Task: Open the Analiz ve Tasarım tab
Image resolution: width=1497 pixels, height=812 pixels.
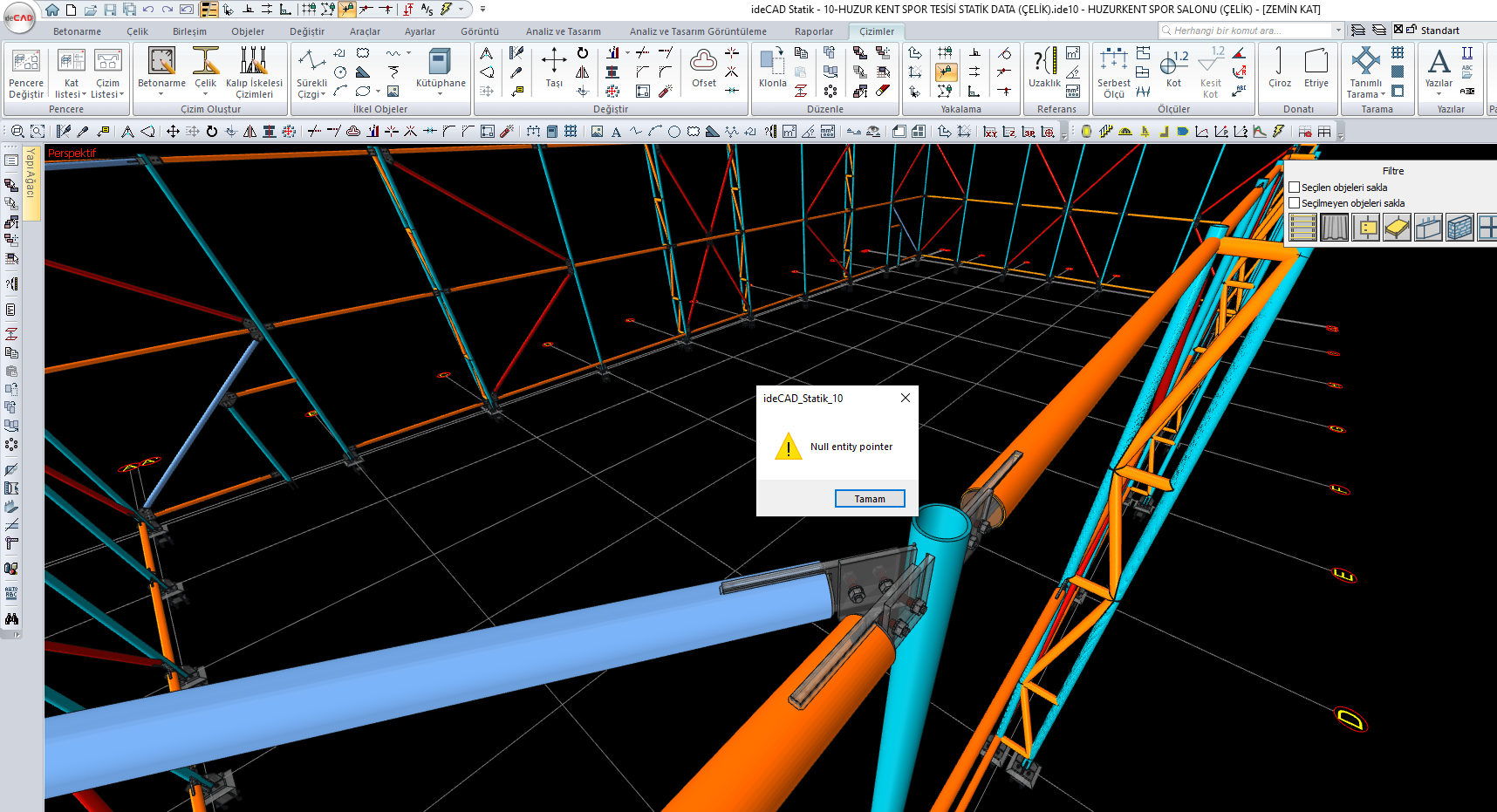Action: tap(564, 31)
